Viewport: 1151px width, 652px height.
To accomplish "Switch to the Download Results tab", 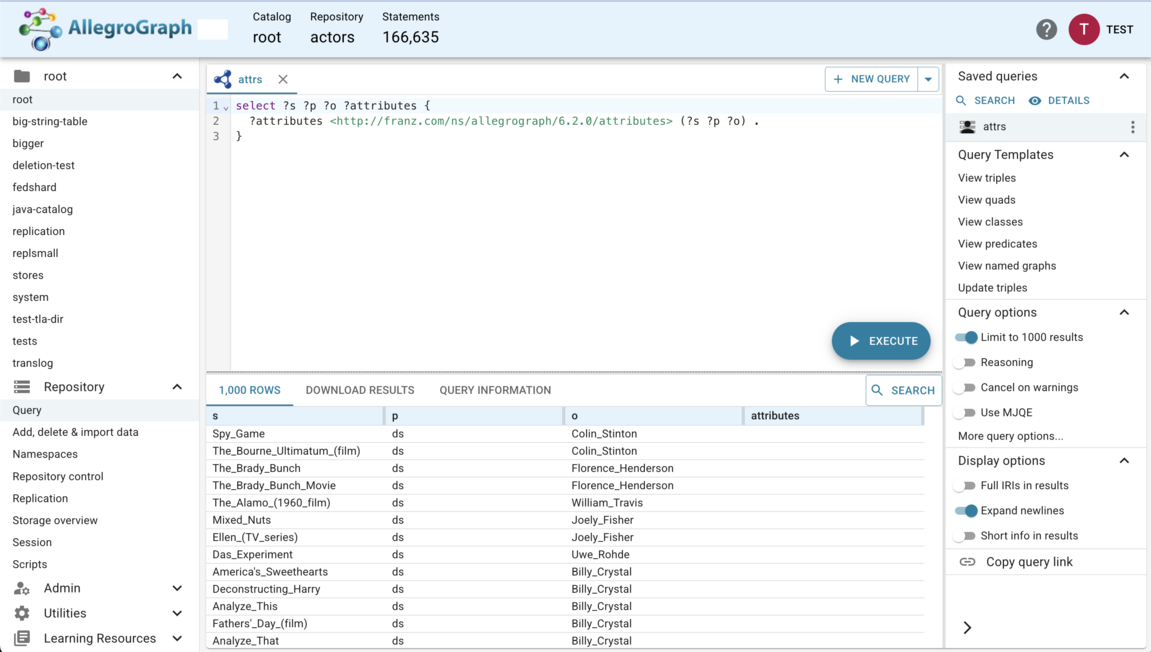I will point(359,390).
